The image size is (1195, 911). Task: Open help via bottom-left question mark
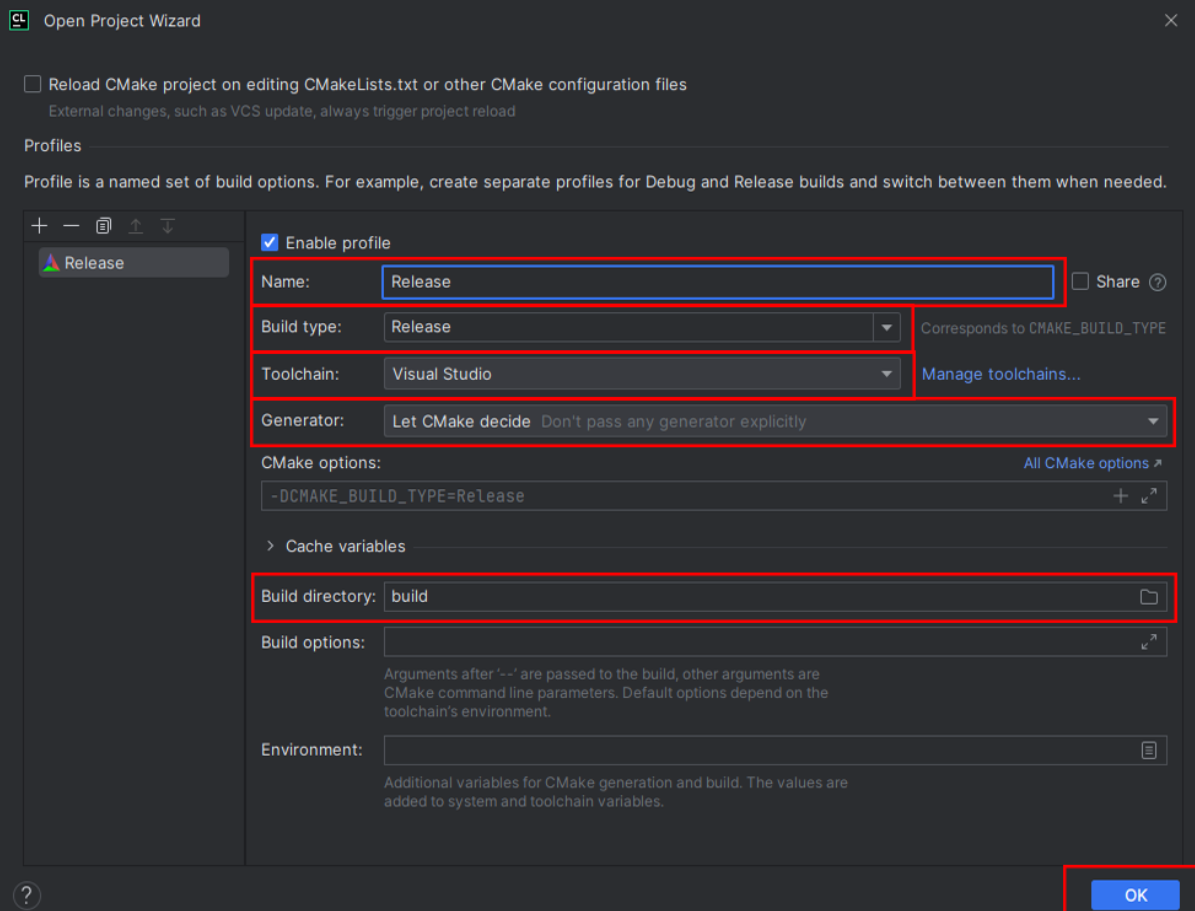tap(26, 894)
